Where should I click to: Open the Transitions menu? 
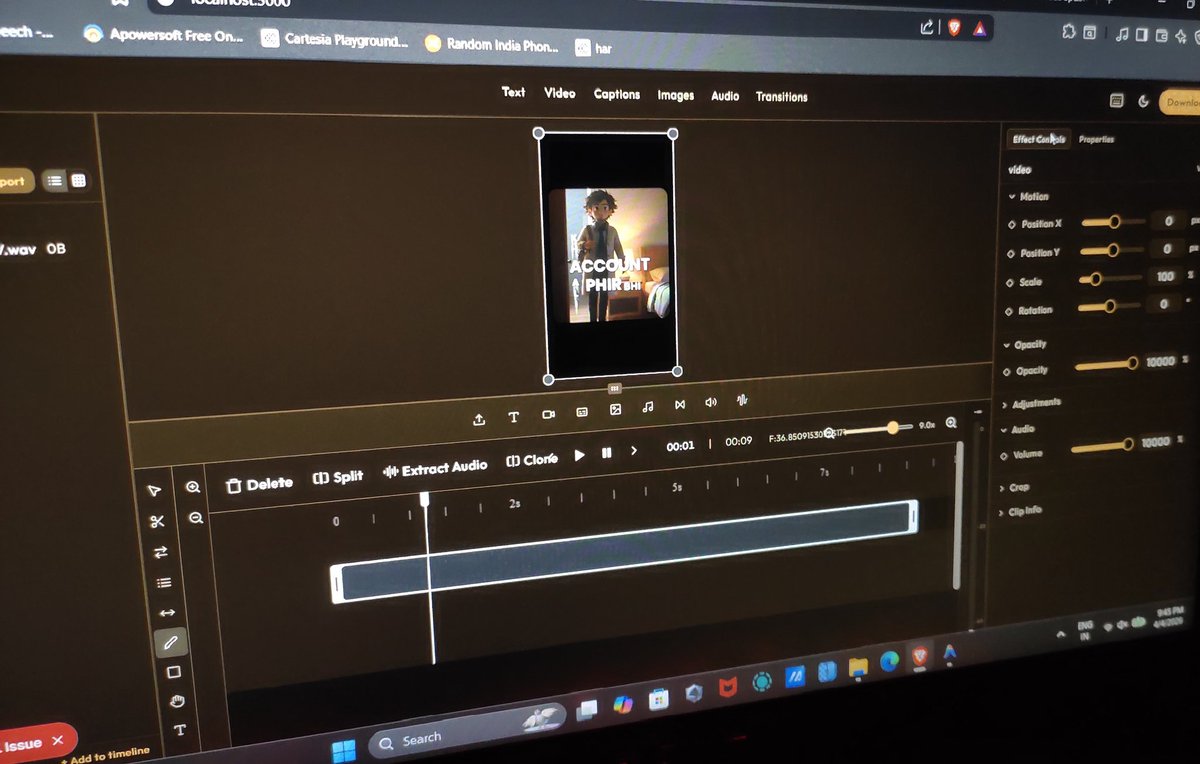point(781,97)
